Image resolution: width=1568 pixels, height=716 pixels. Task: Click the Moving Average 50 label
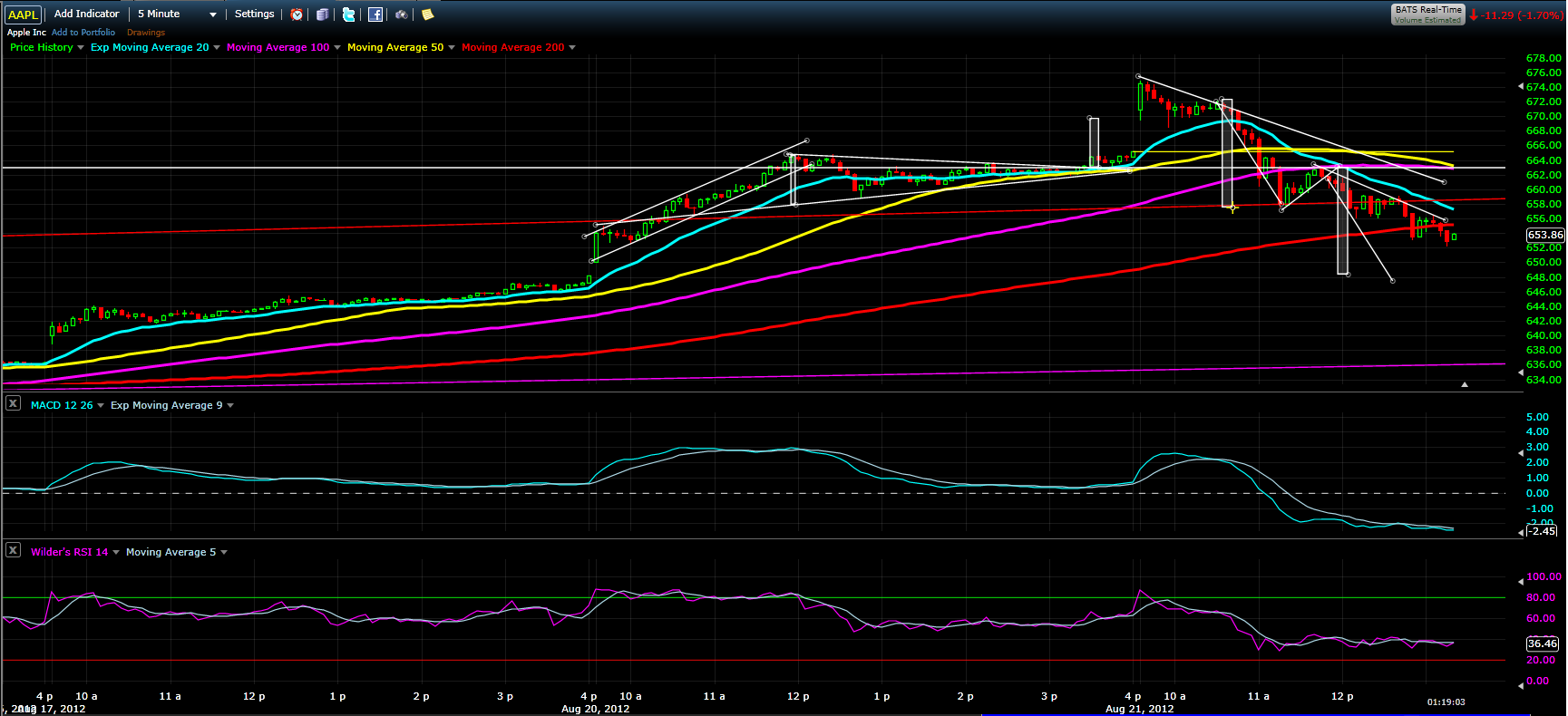point(395,47)
